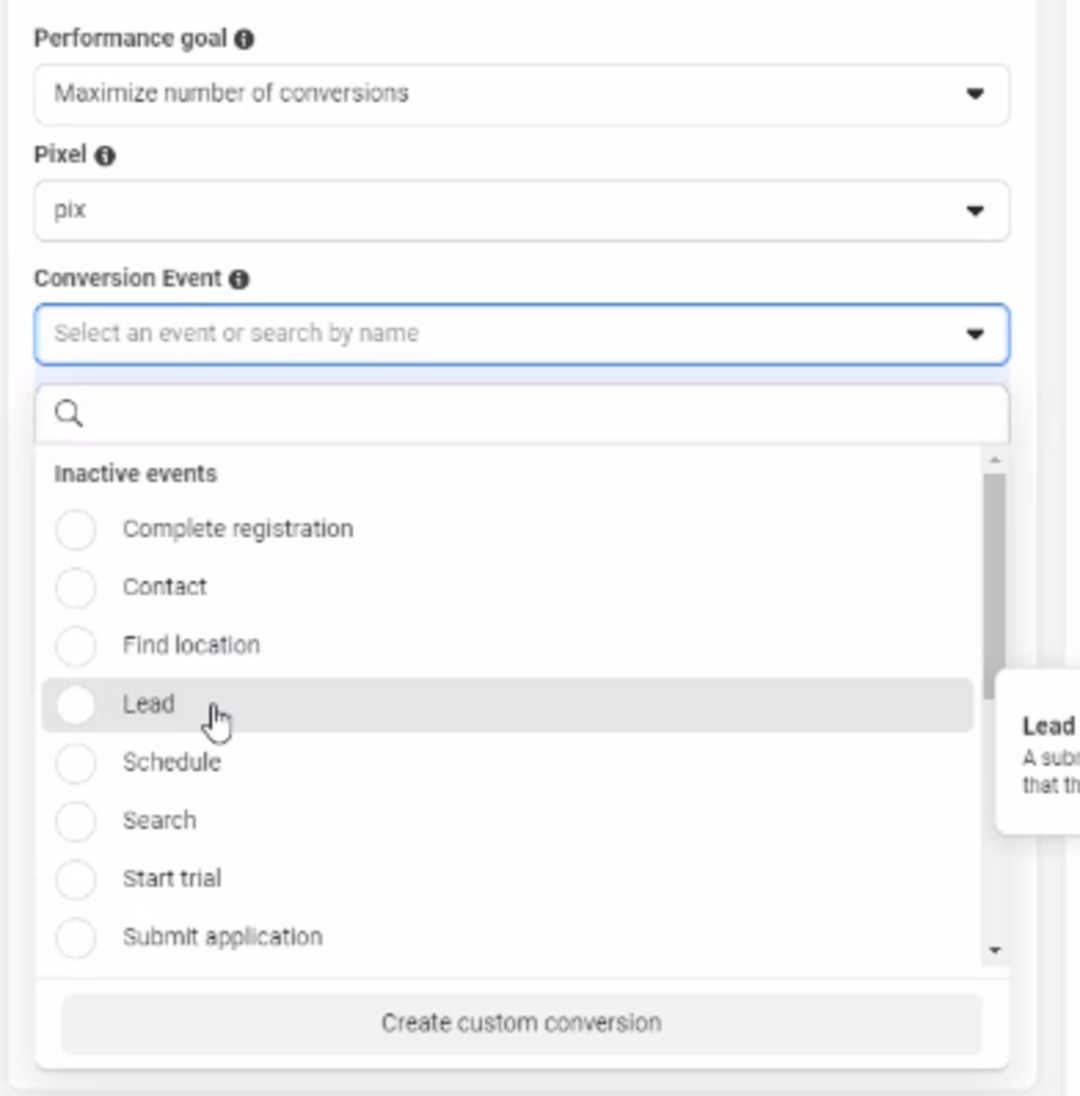Click the magnifying glass search icon
Image resolution: width=1080 pixels, height=1096 pixels.
coord(68,414)
